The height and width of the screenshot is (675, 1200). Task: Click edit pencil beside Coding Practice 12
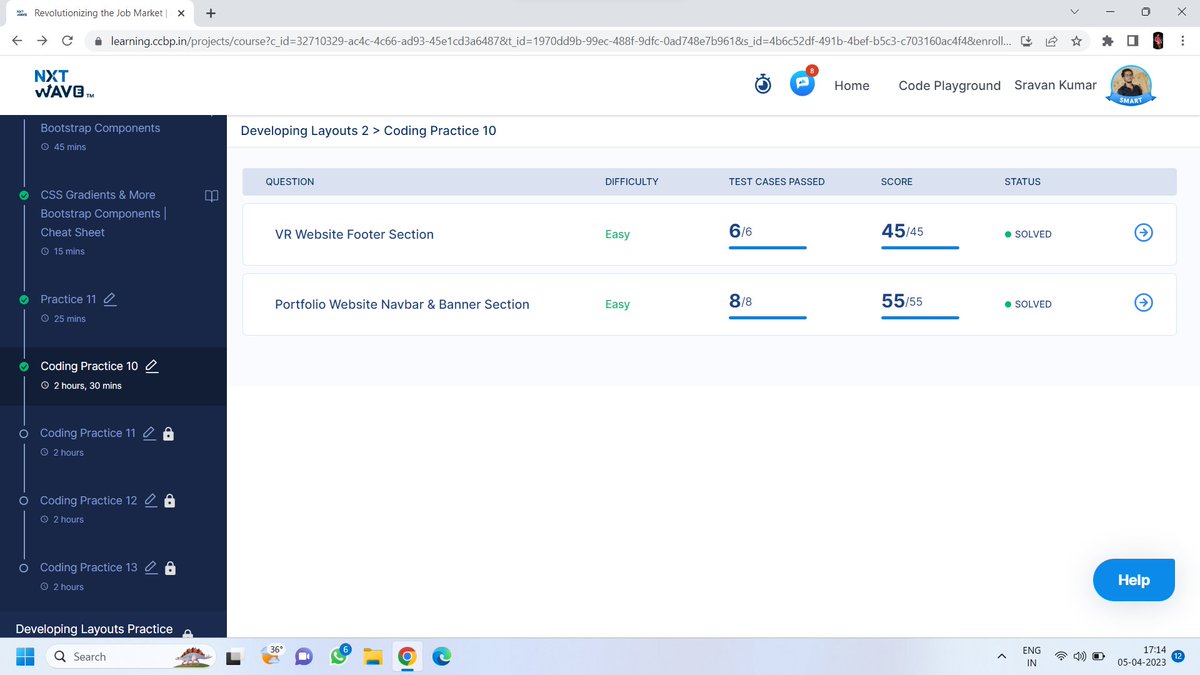click(151, 500)
